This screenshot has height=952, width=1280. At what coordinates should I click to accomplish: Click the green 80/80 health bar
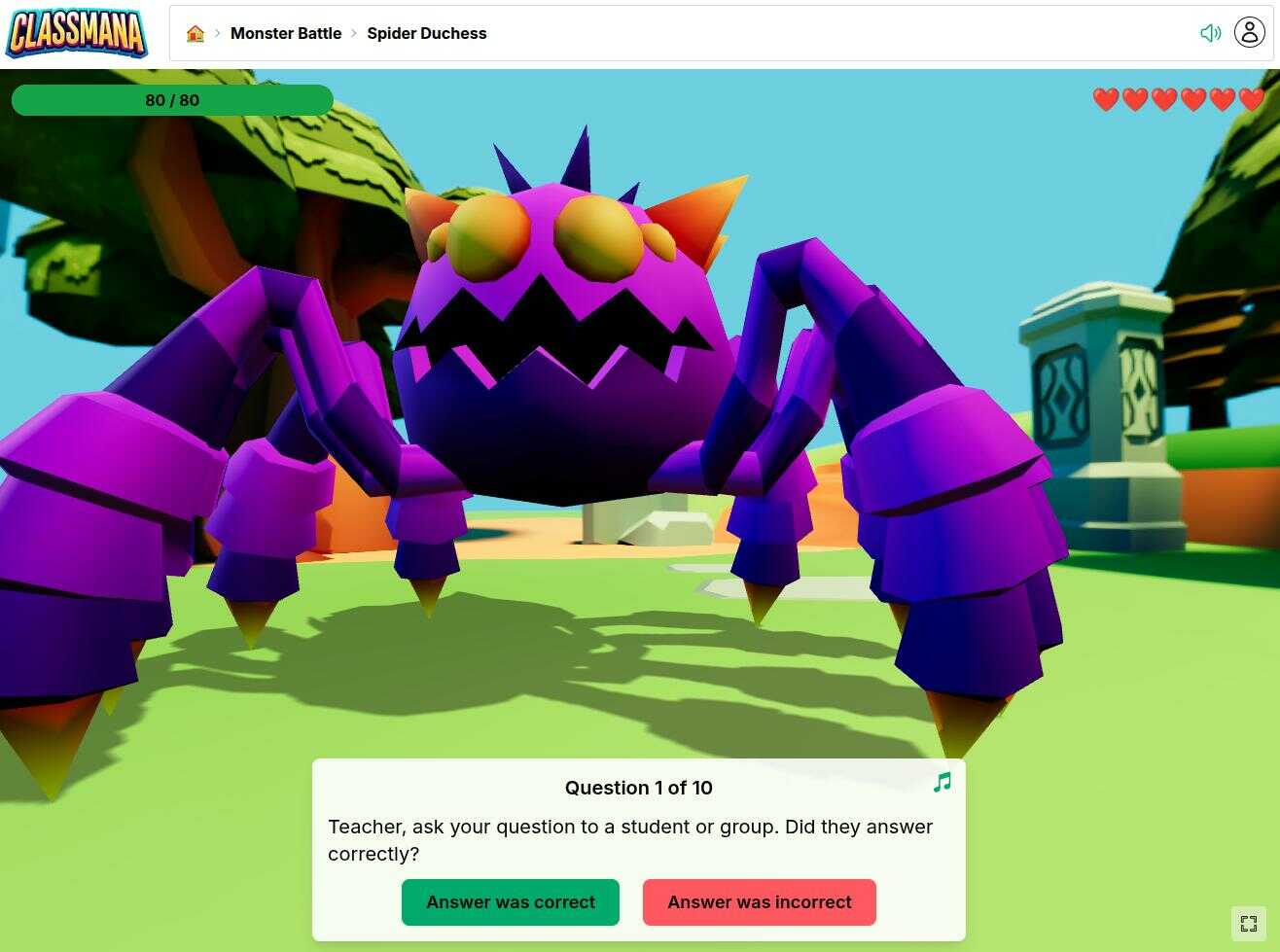pyautogui.click(x=172, y=99)
